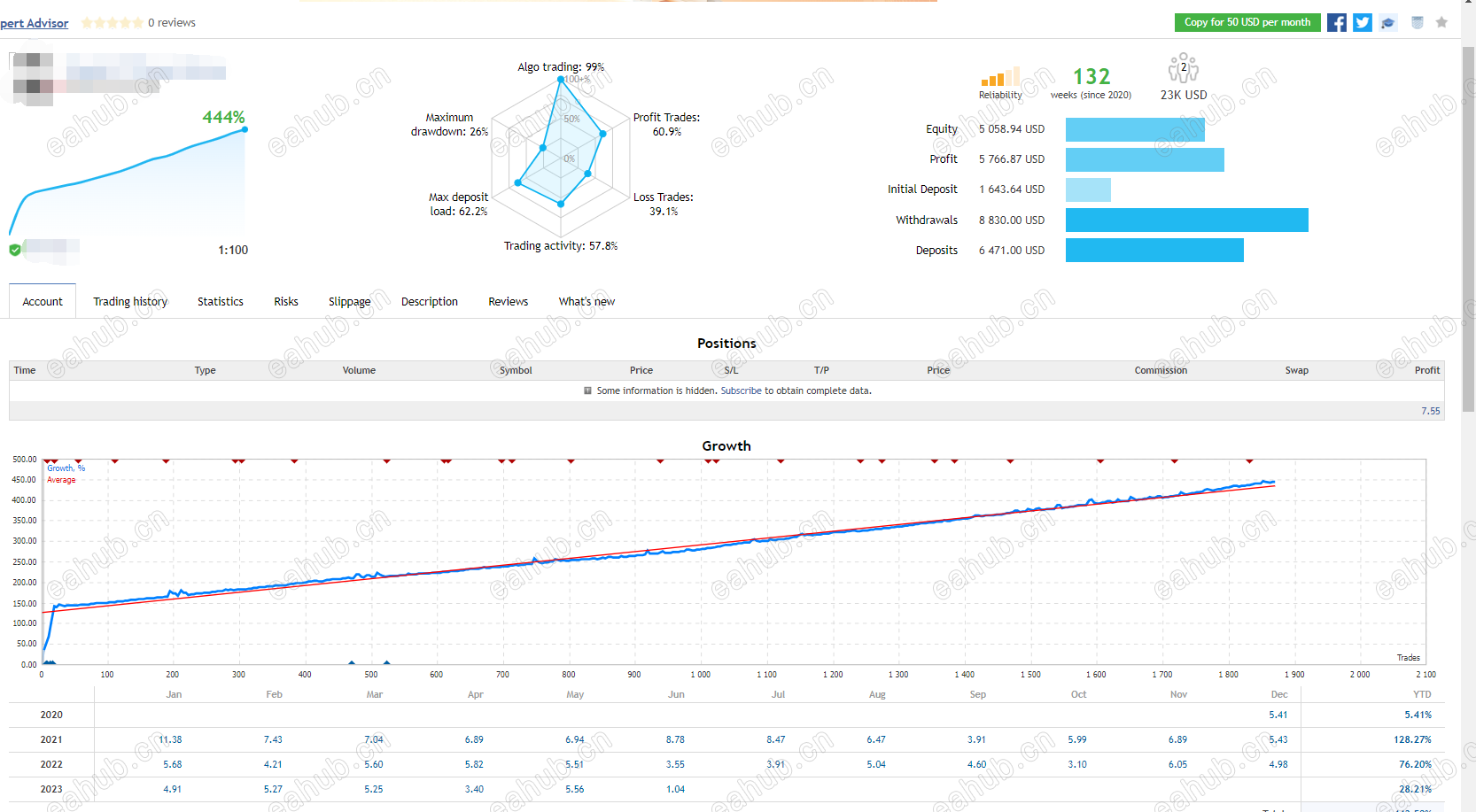The height and width of the screenshot is (812, 1476).
Task: Switch to the What's new tab
Action: pos(587,301)
